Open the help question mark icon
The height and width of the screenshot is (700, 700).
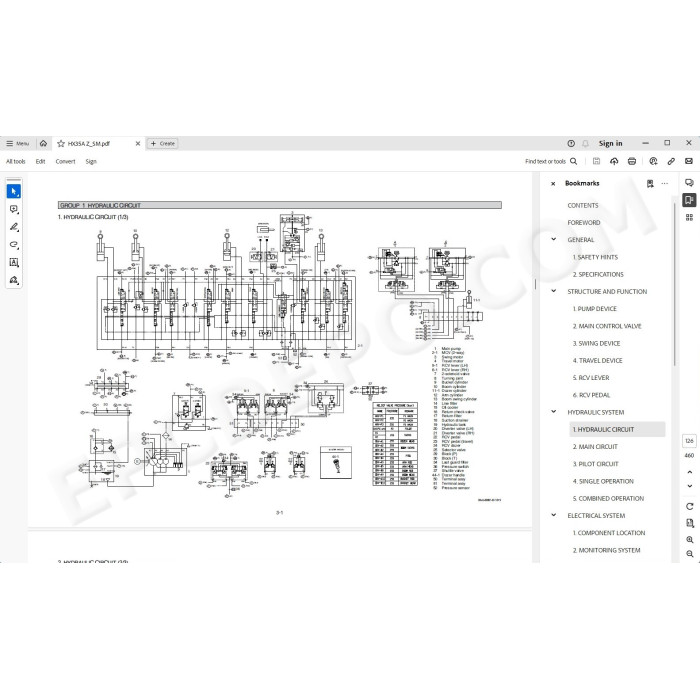point(571,143)
